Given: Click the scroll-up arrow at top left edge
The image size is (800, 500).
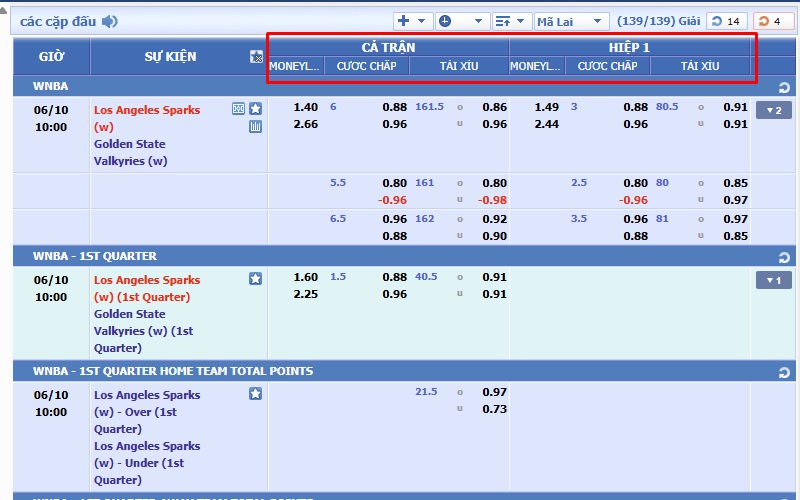Looking at the screenshot, I should point(3,10).
